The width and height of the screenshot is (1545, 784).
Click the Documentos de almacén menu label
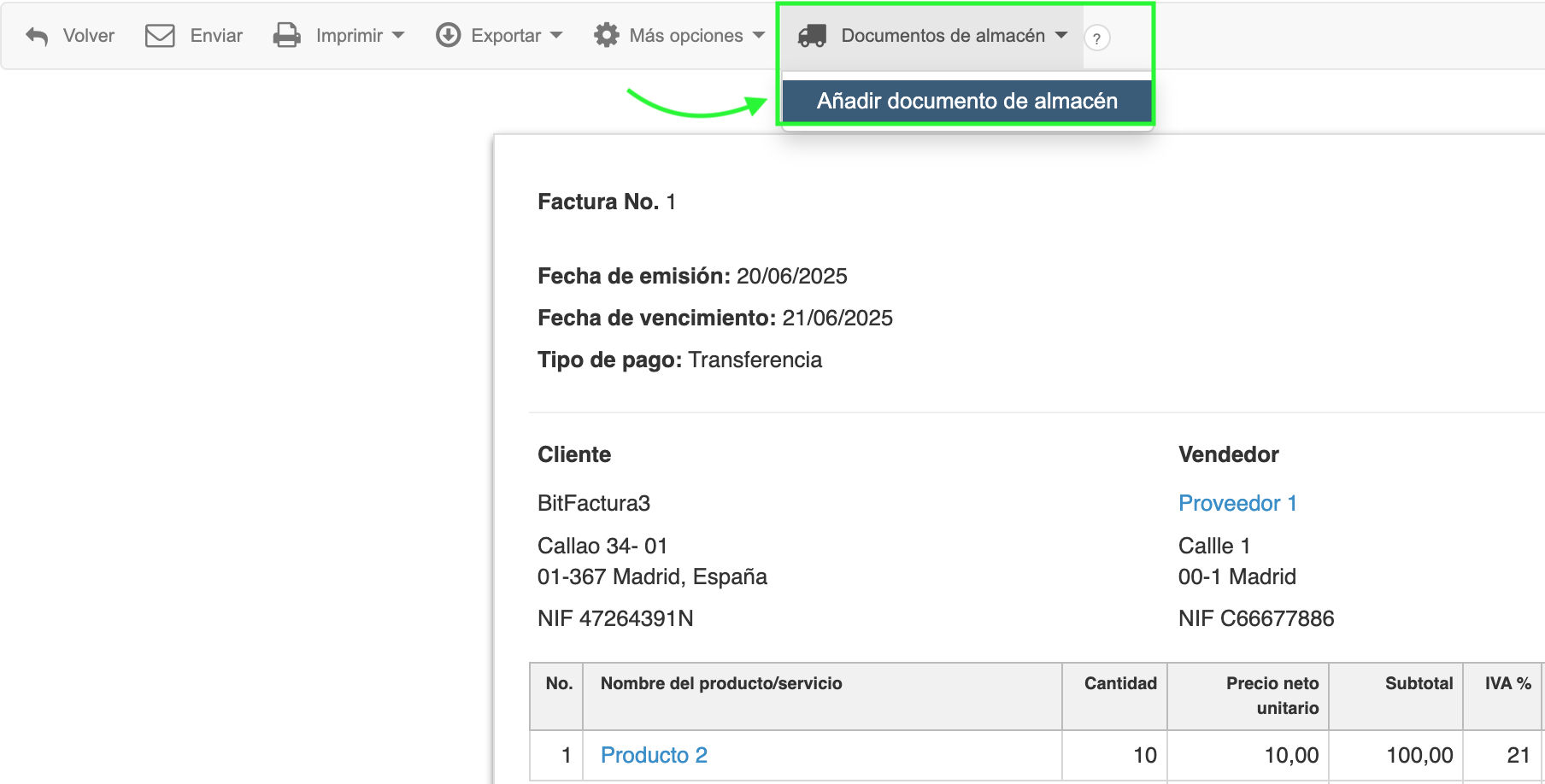coord(943,36)
